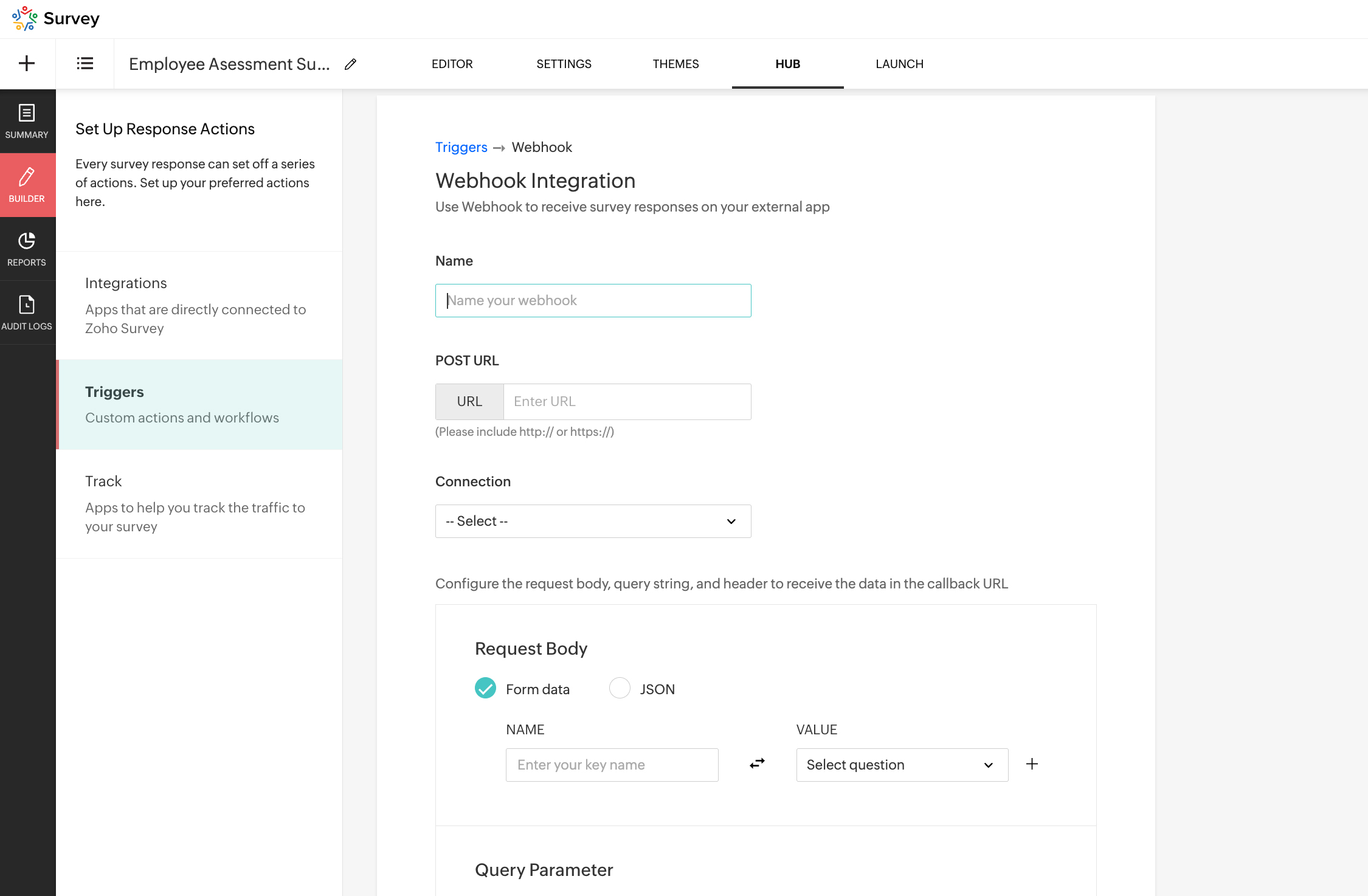Open Summary from left sidebar
1368x896 pixels.
click(27, 122)
